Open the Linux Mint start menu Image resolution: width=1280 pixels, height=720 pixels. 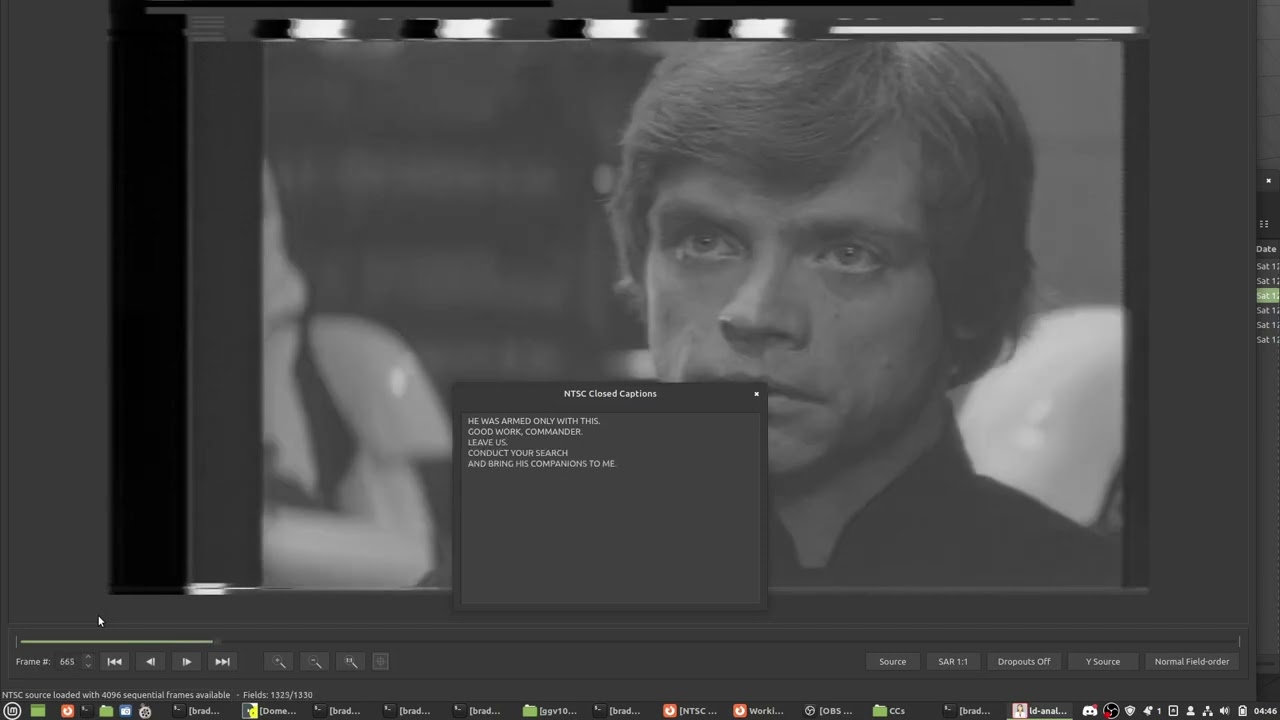pos(12,711)
